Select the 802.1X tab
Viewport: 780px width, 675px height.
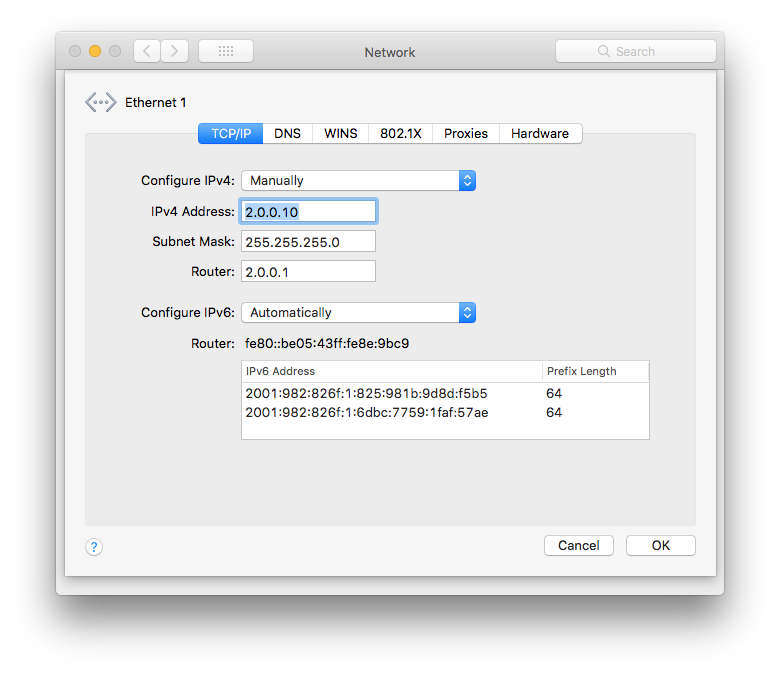(x=400, y=134)
